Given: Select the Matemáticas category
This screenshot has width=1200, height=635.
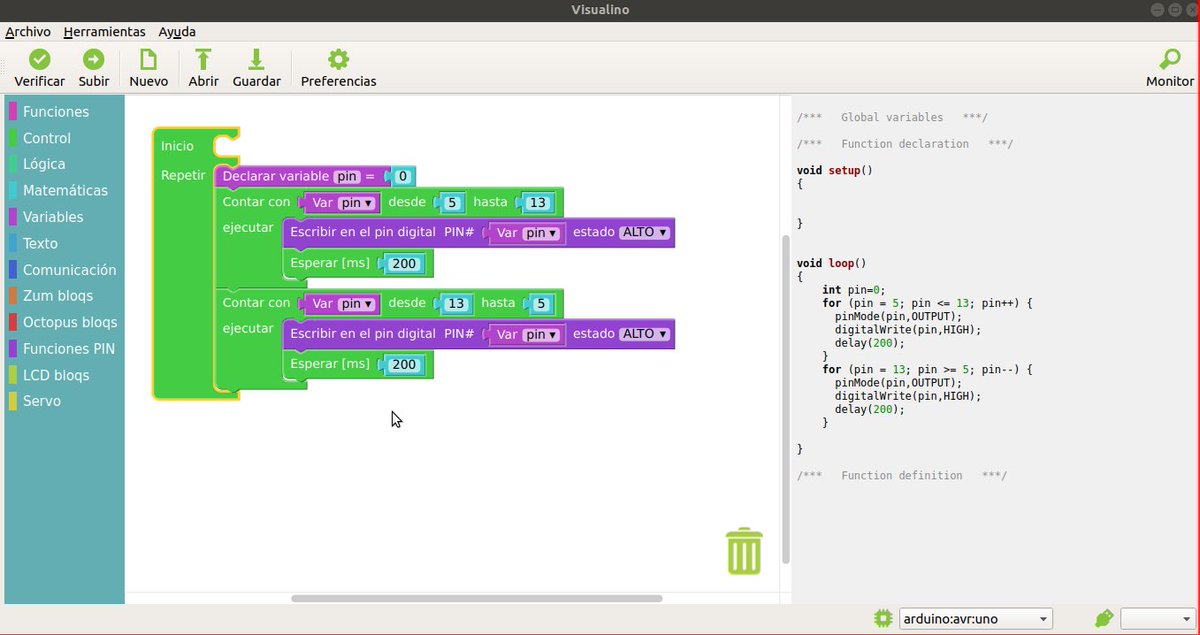Looking at the screenshot, I should (64, 190).
